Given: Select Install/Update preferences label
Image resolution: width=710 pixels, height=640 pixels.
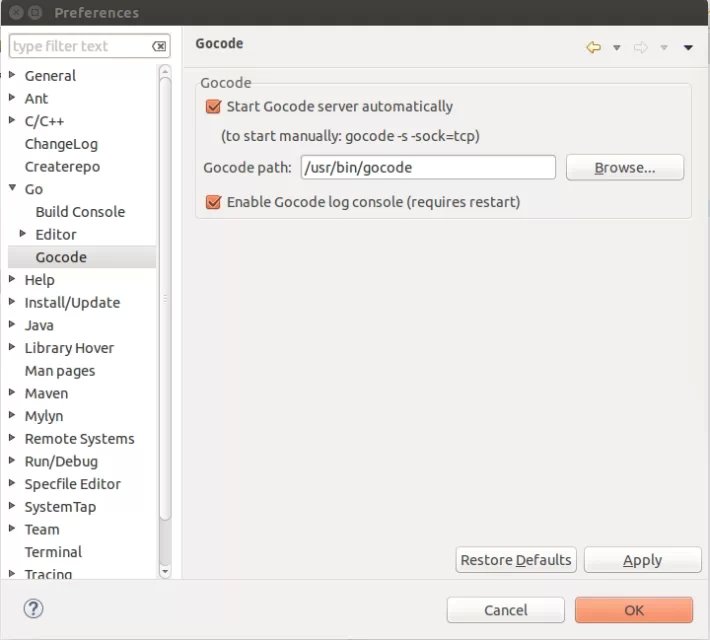Looking at the screenshot, I should (x=72, y=303).
